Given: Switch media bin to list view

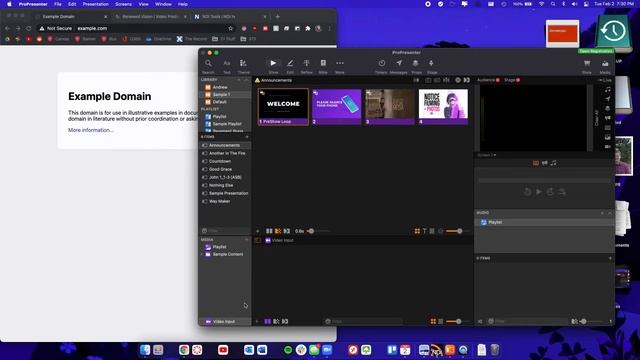Looking at the screenshot, I should 441,322.
